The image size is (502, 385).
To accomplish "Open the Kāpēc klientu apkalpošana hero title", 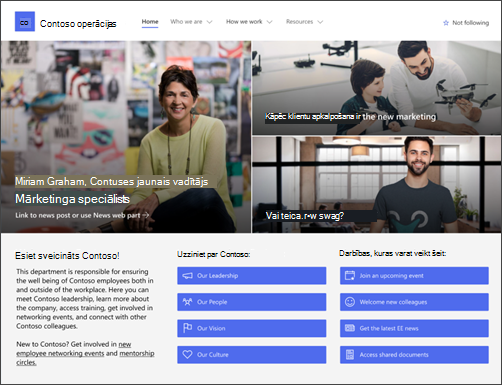I will pos(350,117).
